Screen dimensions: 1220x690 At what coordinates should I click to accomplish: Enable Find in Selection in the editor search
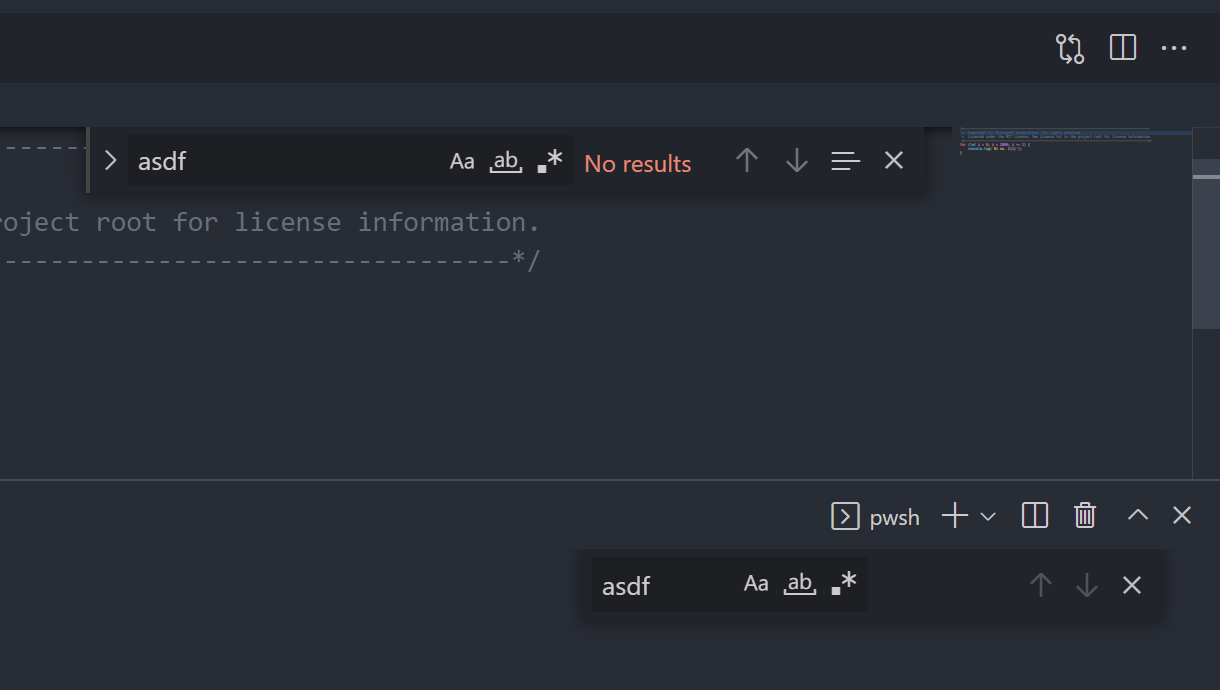point(845,160)
